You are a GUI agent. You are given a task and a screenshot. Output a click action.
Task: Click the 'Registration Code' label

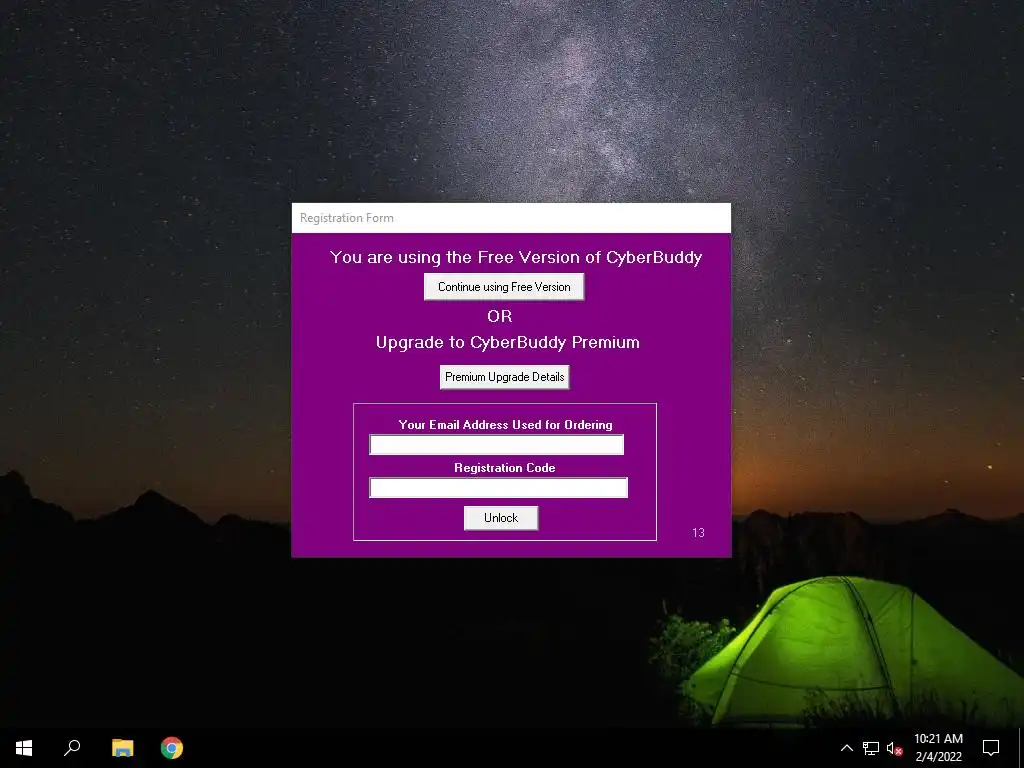click(505, 468)
